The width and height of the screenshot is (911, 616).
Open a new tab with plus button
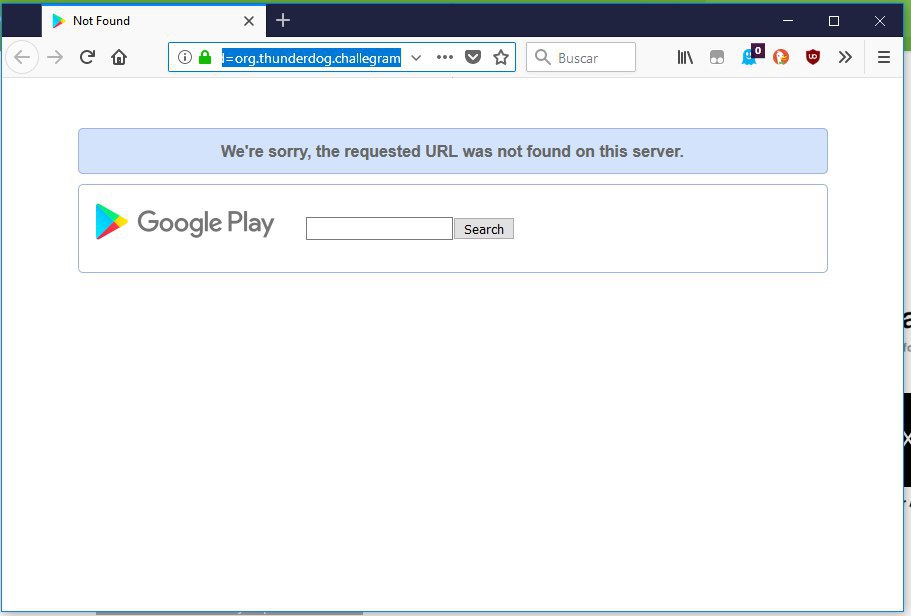pos(283,21)
